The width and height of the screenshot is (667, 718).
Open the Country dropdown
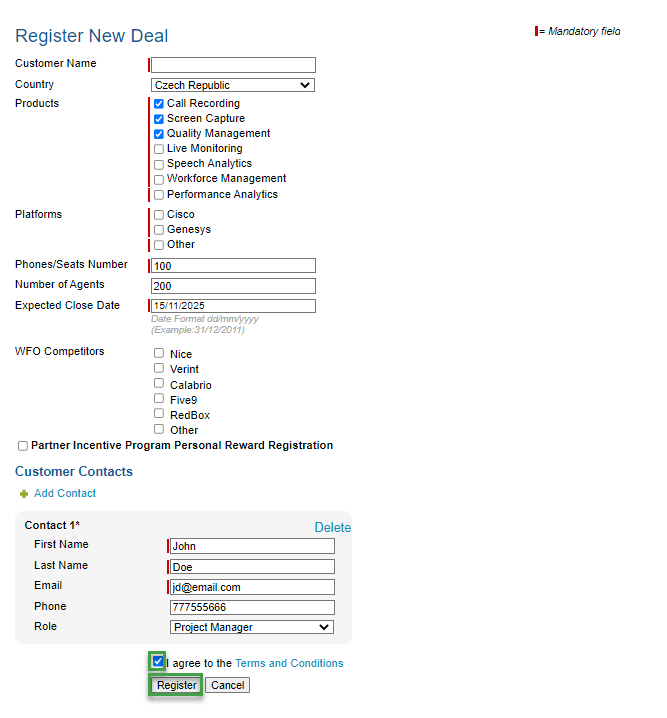coord(233,86)
